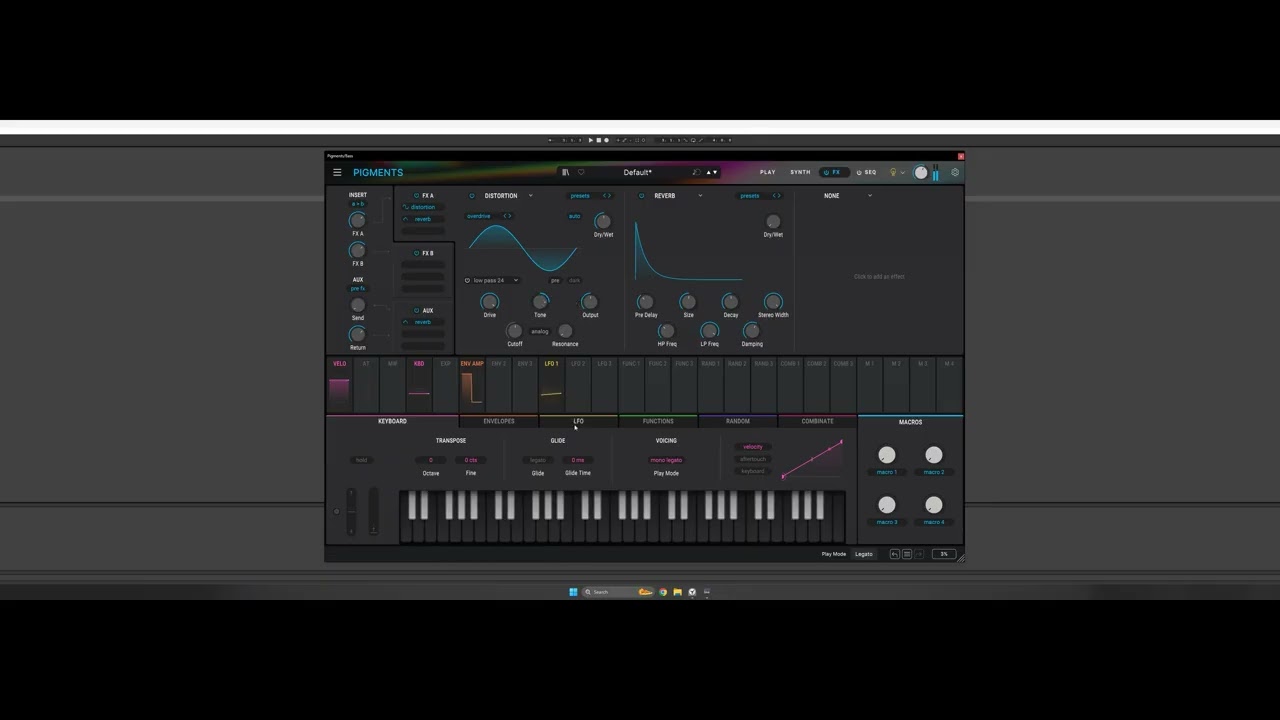The width and height of the screenshot is (1280, 720).
Task: Toggle the analog filter mode button
Action: tap(540, 331)
